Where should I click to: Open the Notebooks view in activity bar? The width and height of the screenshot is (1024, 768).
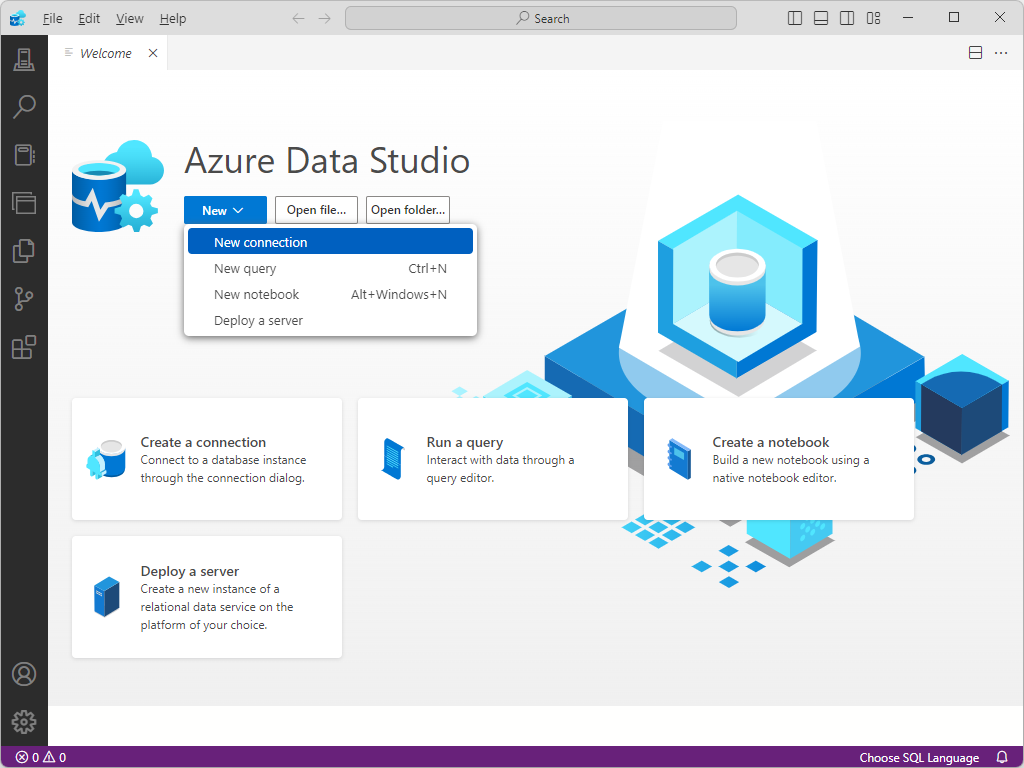[x=24, y=155]
